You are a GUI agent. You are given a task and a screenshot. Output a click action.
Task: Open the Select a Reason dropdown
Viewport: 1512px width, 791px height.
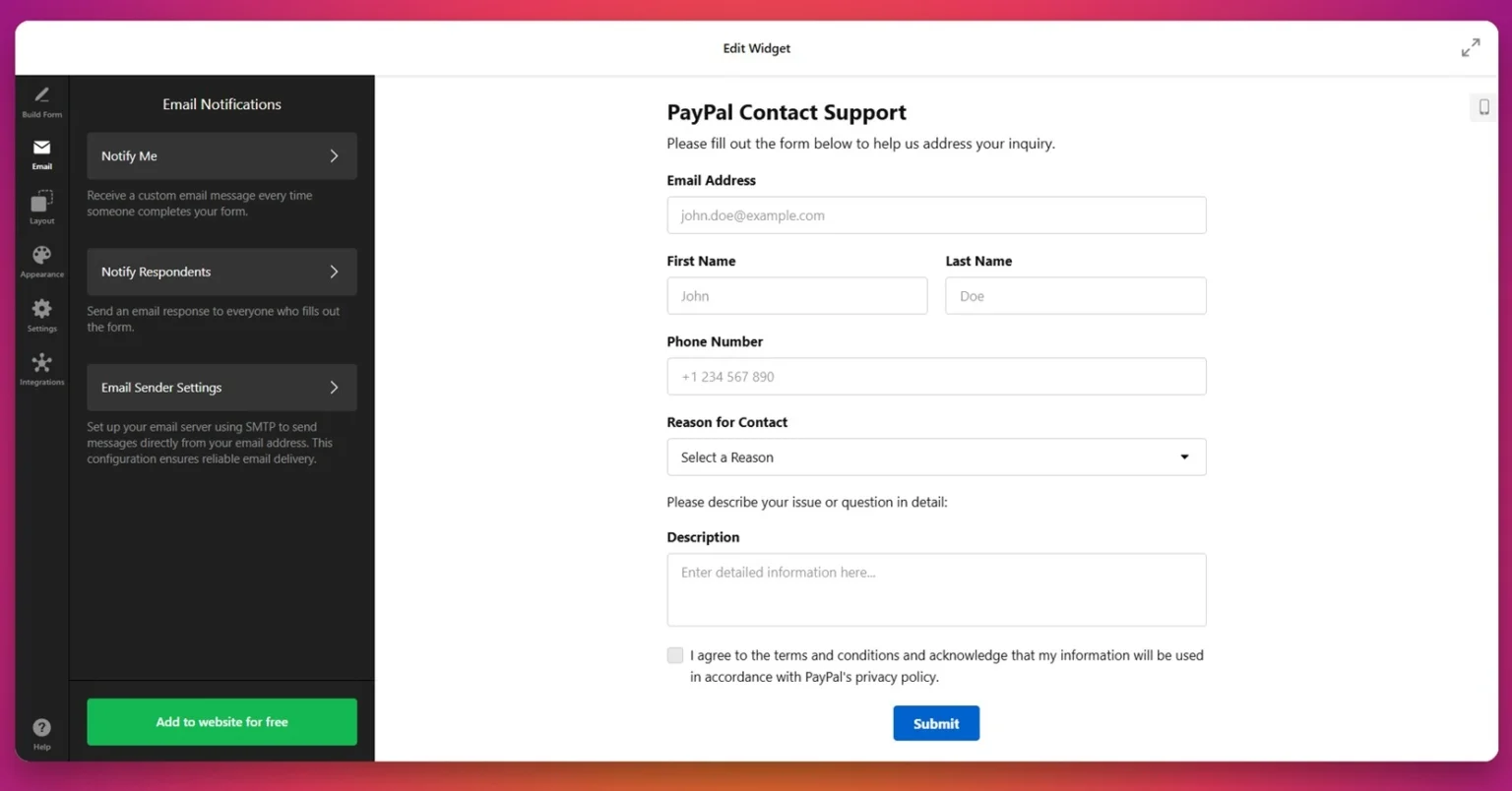point(936,456)
